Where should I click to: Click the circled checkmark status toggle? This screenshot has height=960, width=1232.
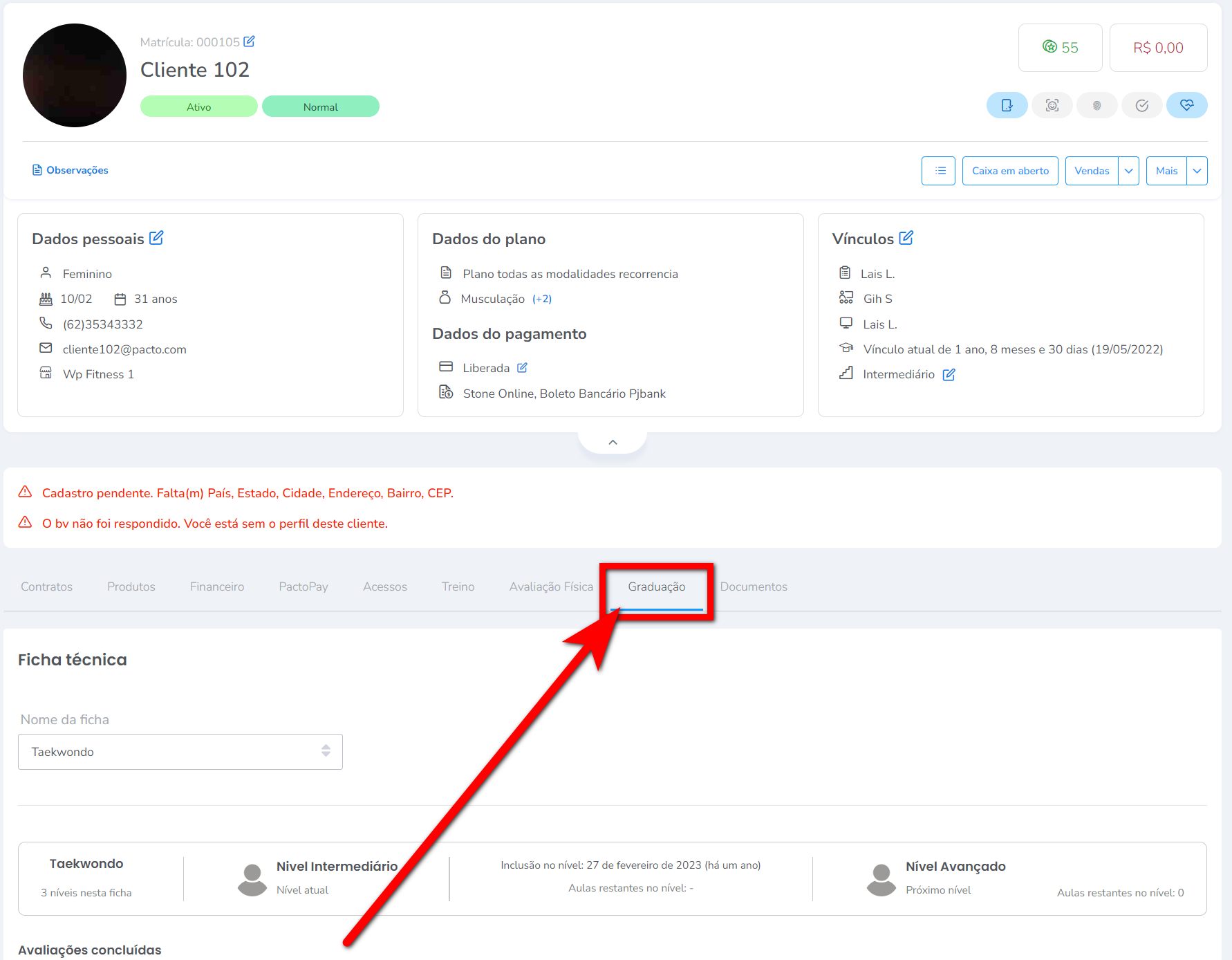(1141, 105)
